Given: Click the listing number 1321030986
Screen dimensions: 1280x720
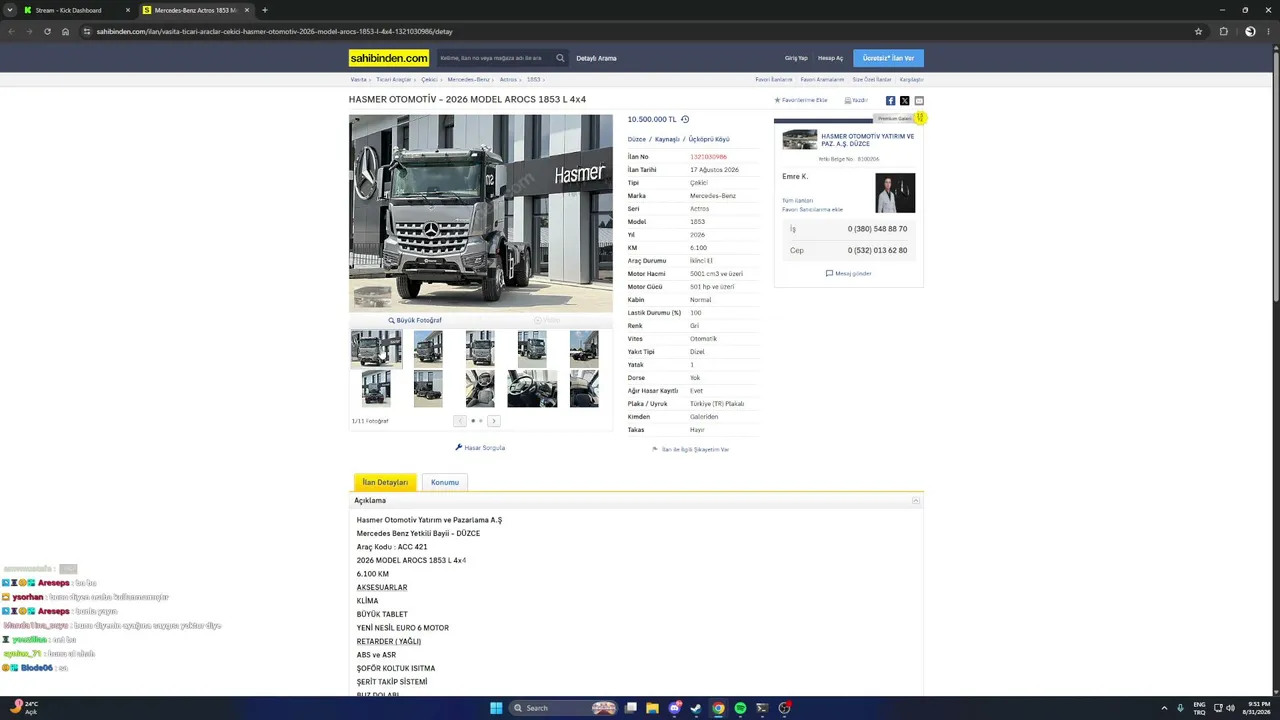Looking at the screenshot, I should tap(708, 156).
